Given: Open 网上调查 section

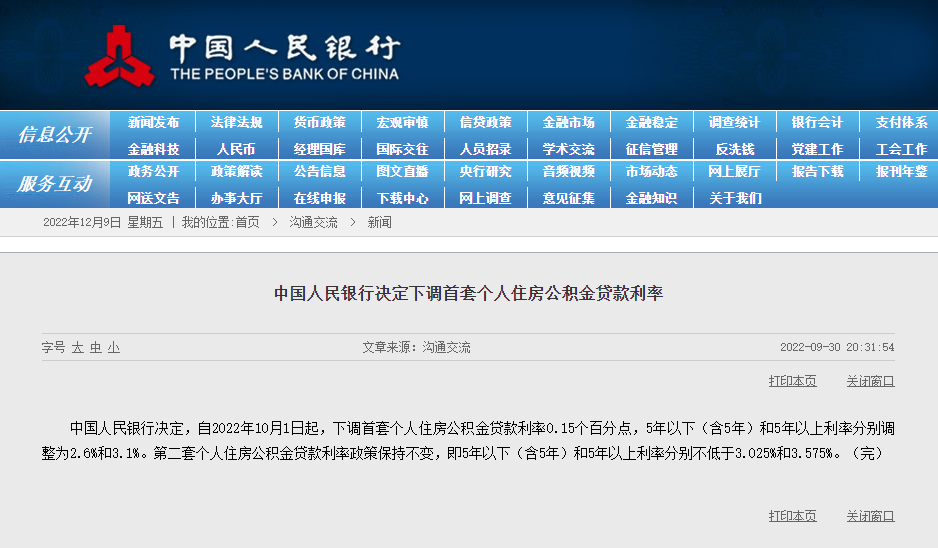Looking at the screenshot, I should 486,198.
